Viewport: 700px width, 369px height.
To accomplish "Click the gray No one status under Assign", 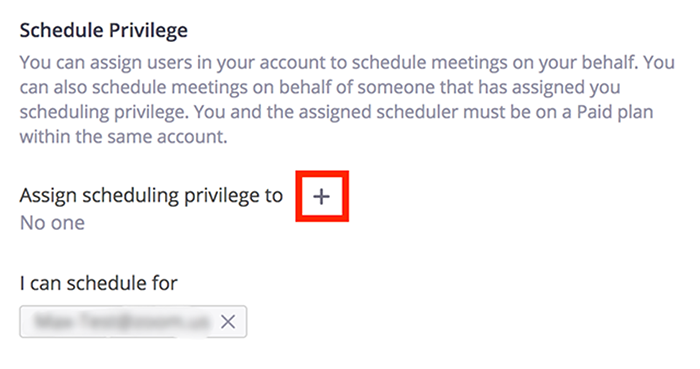I will [52, 223].
